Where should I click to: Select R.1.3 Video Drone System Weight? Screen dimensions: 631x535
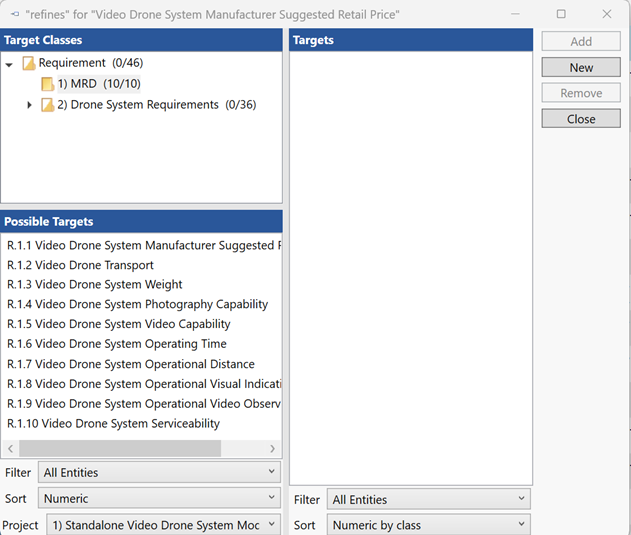pos(95,285)
